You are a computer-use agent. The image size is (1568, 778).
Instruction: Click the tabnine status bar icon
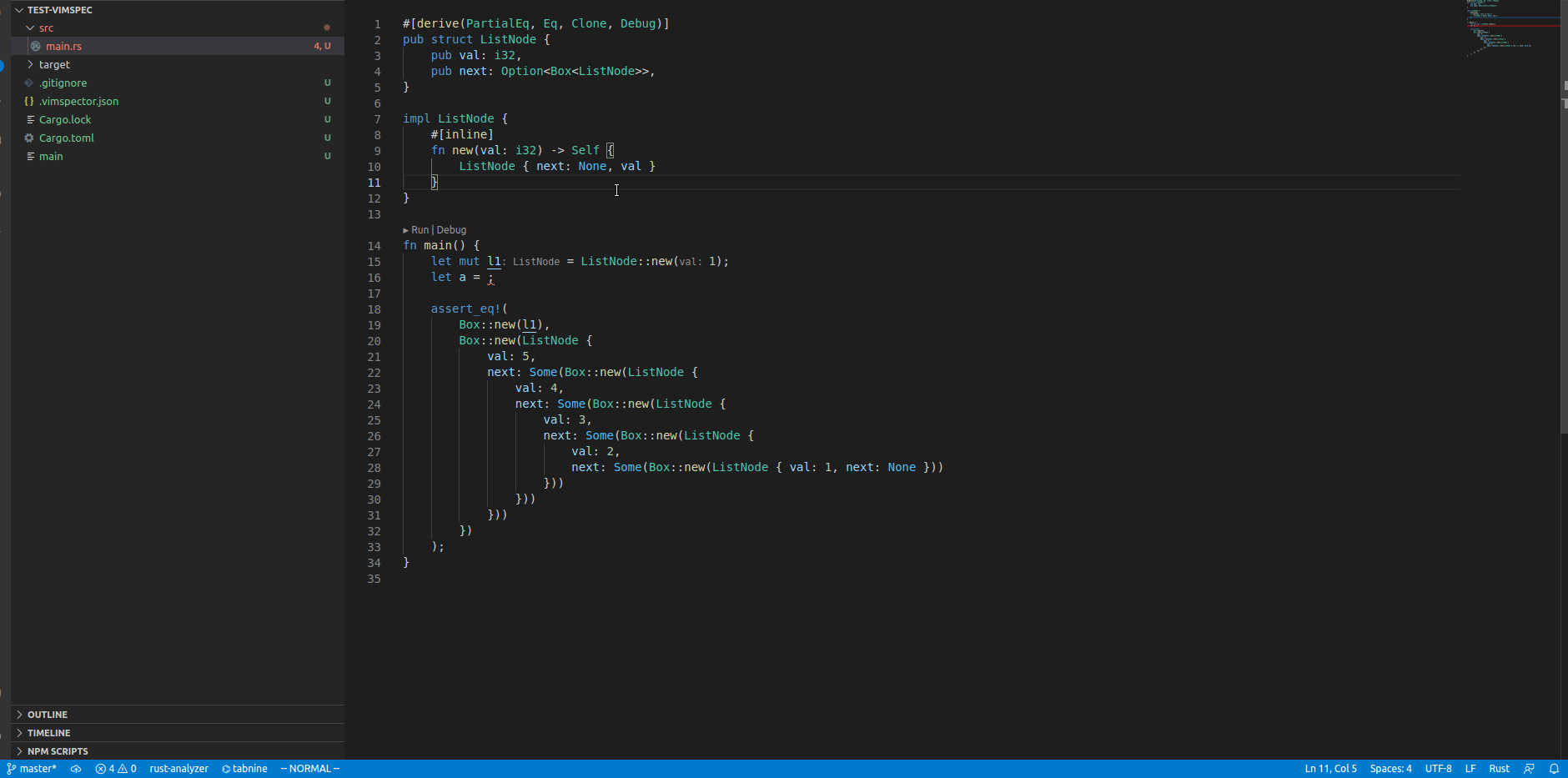click(244, 768)
